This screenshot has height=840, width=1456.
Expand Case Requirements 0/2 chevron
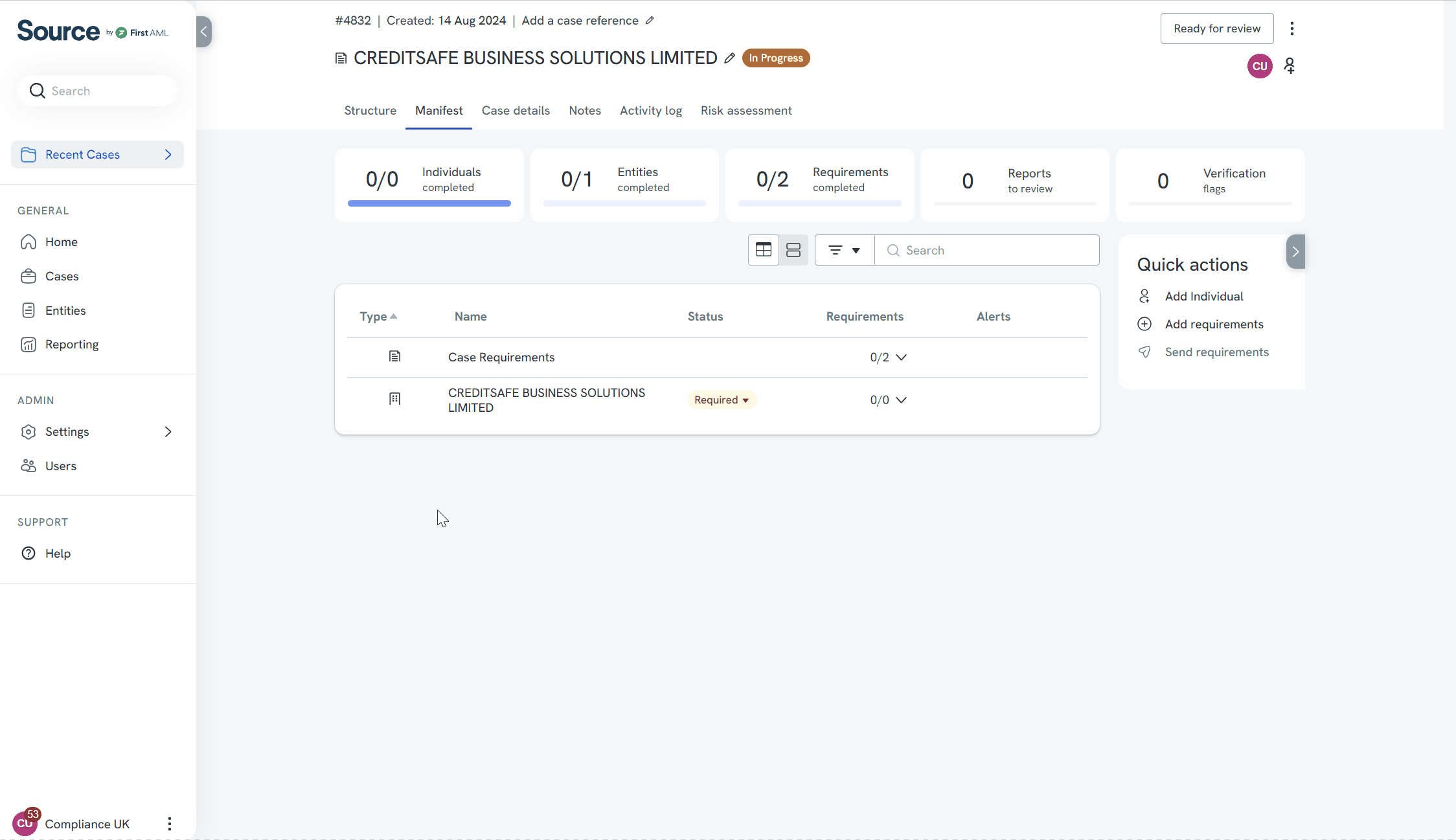tap(901, 358)
